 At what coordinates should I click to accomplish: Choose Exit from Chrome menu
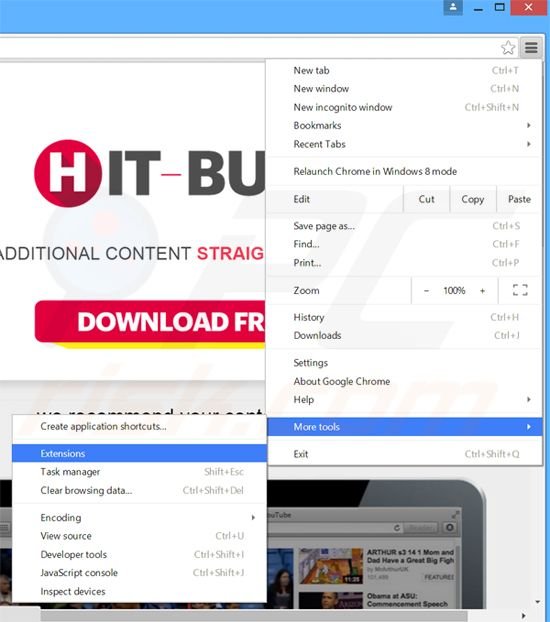pyautogui.click(x=405, y=454)
